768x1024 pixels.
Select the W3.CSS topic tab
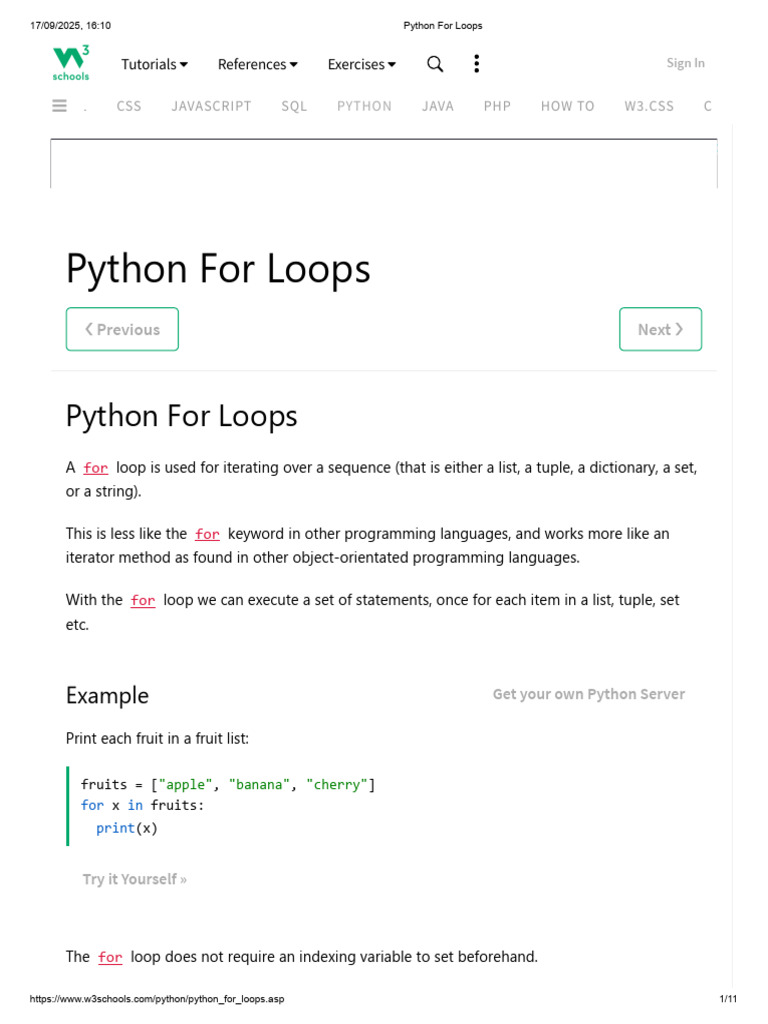coord(648,106)
